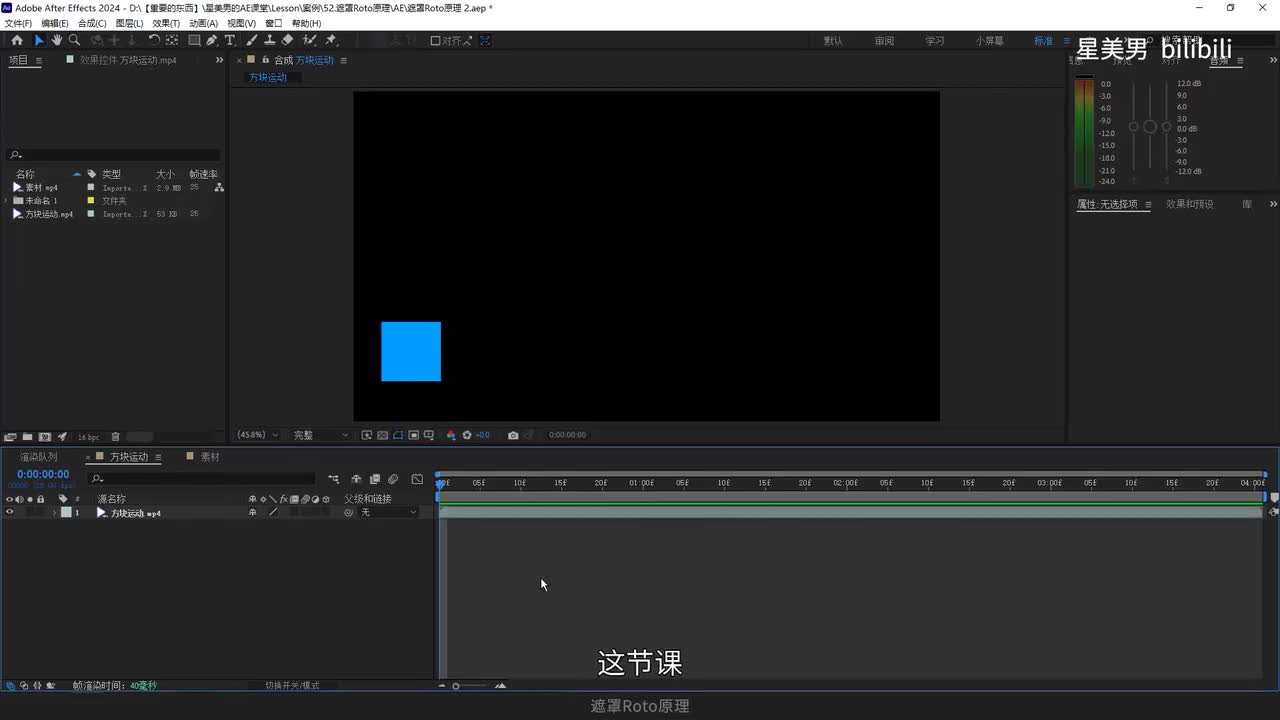Toggle mask and shape path visibility
This screenshot has height=720, width=1280.
tap(398, 435)
